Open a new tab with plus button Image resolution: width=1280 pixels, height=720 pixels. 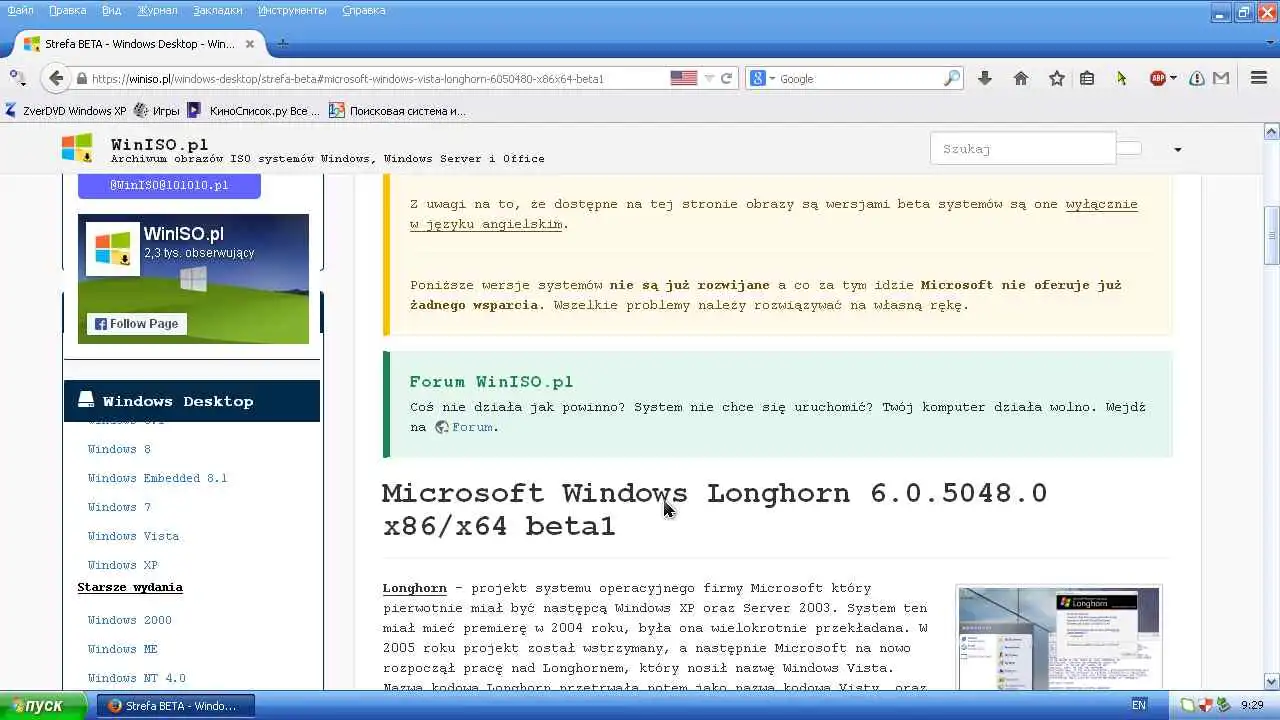282,44
